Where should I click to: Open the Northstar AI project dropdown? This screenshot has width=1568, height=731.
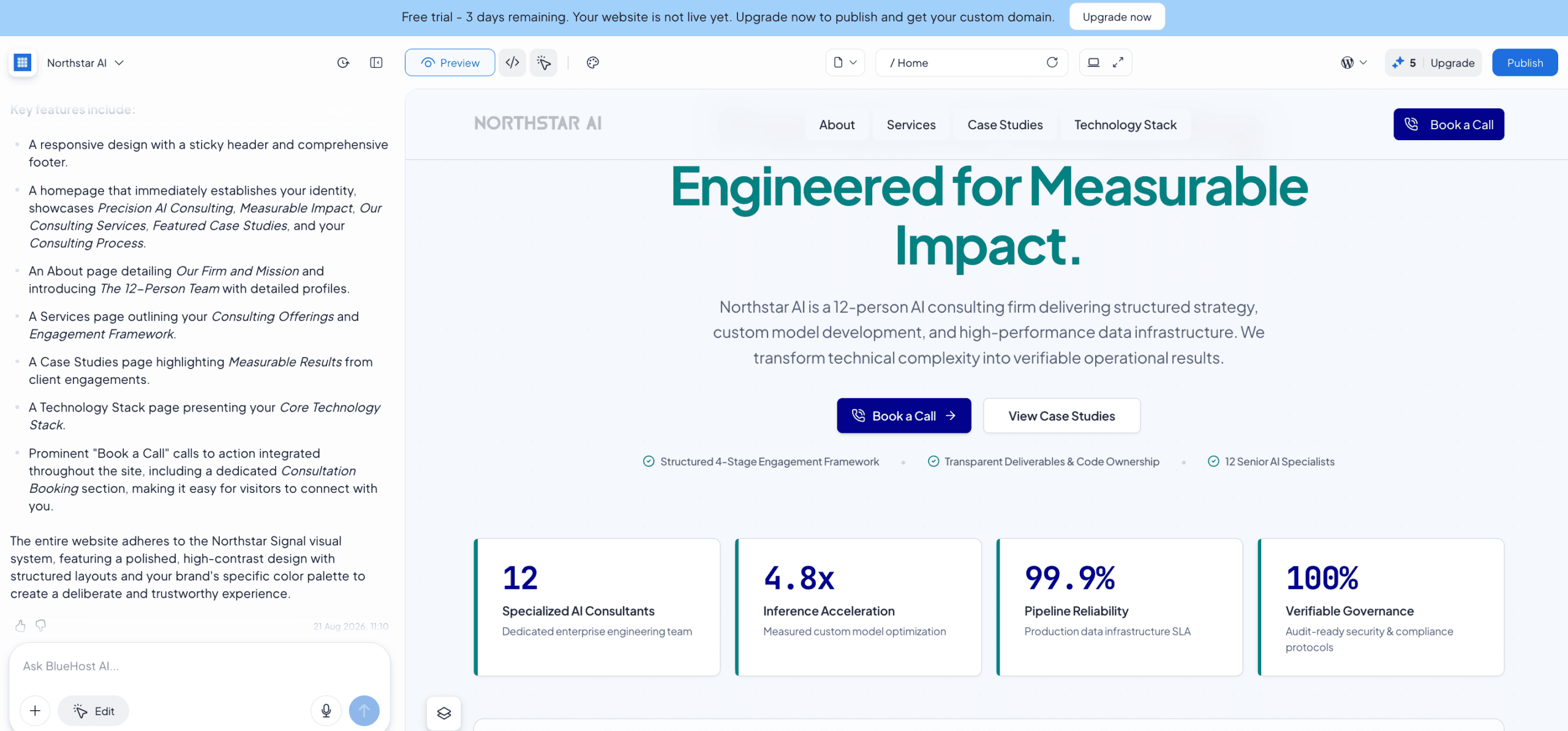pyautogui.click(x=85, y=62)
